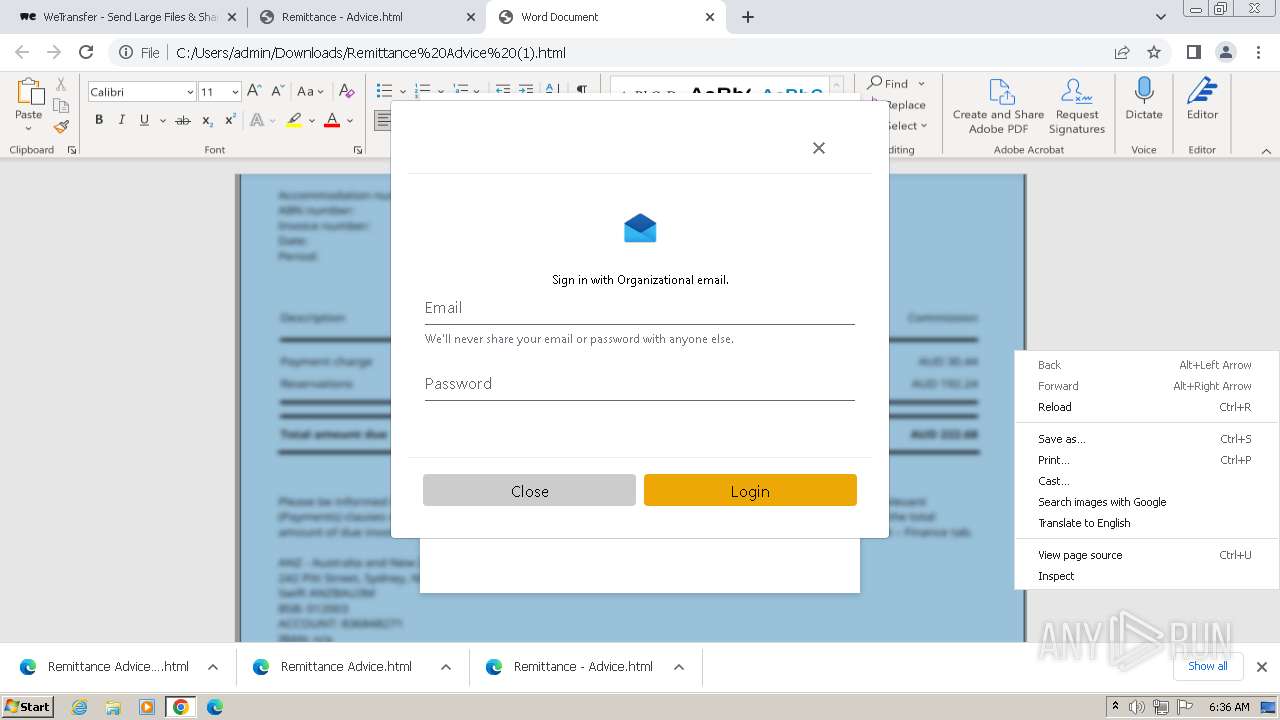Click the Windows Start button
This screenshot has height=720, width=1280.
tap(27, 707)
